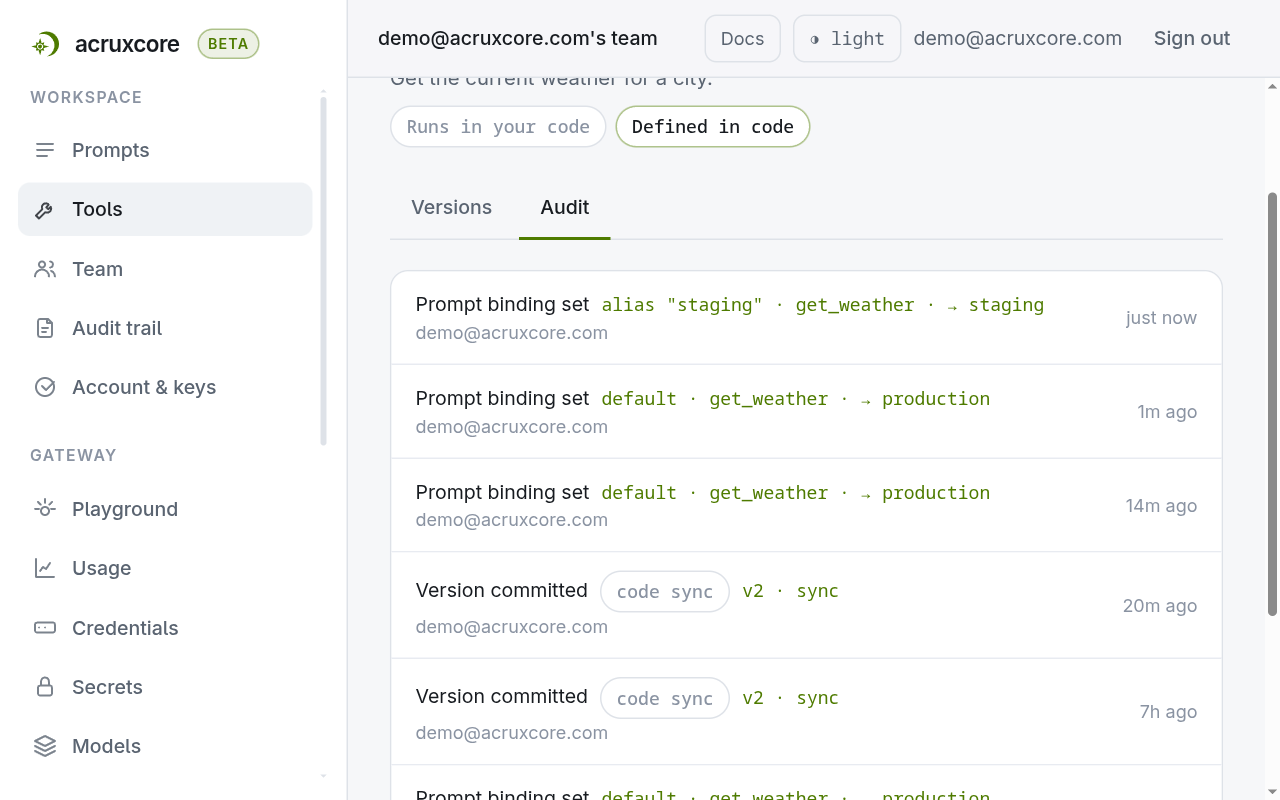
Task: Click the "Defined in code" pill
Action: tap(713, 127)
